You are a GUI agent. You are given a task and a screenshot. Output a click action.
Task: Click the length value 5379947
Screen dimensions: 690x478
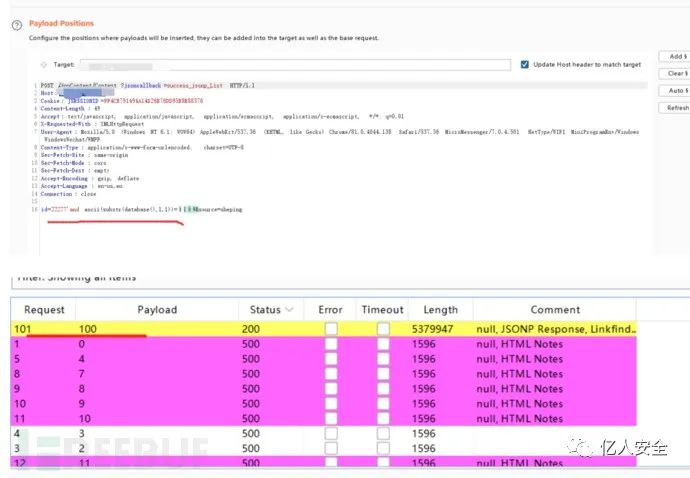point(432,329)
